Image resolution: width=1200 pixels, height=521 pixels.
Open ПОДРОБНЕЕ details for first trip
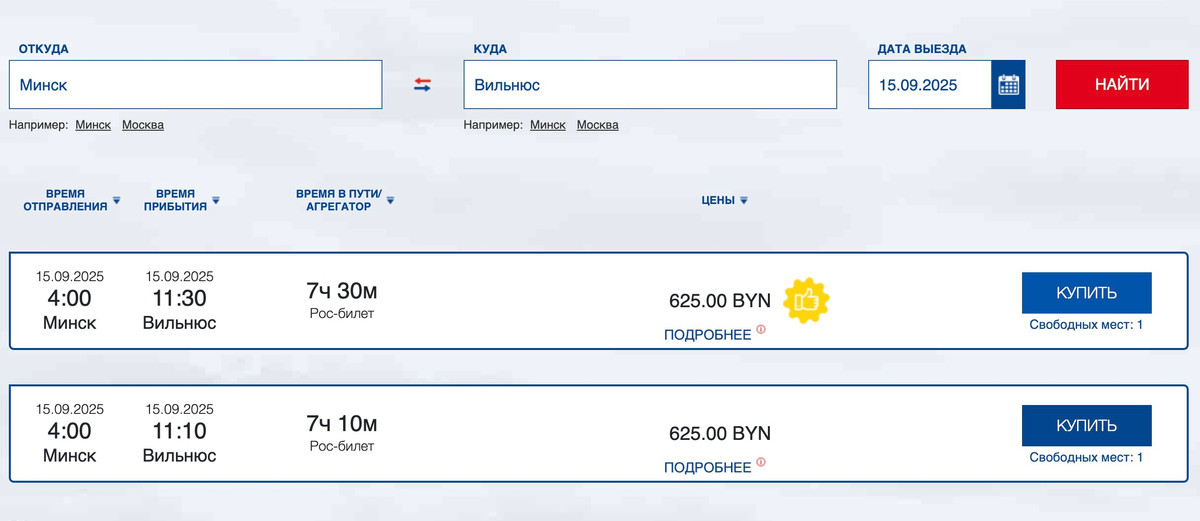point(707,335)
